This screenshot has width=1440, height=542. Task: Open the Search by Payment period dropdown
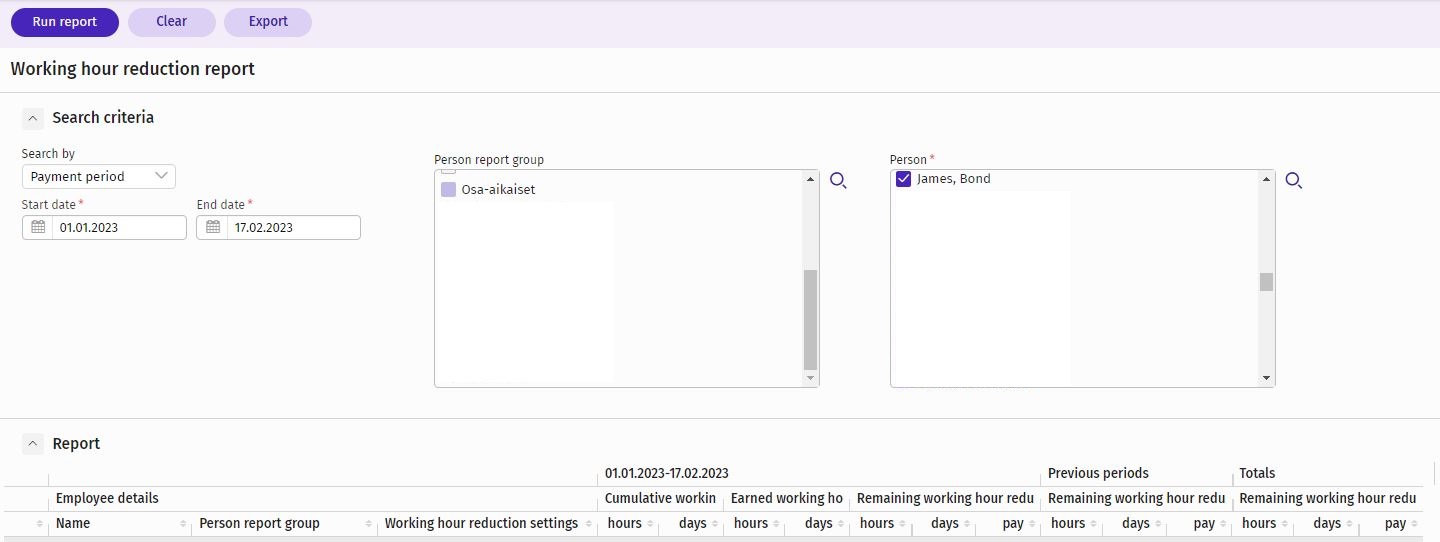(99, 176)
